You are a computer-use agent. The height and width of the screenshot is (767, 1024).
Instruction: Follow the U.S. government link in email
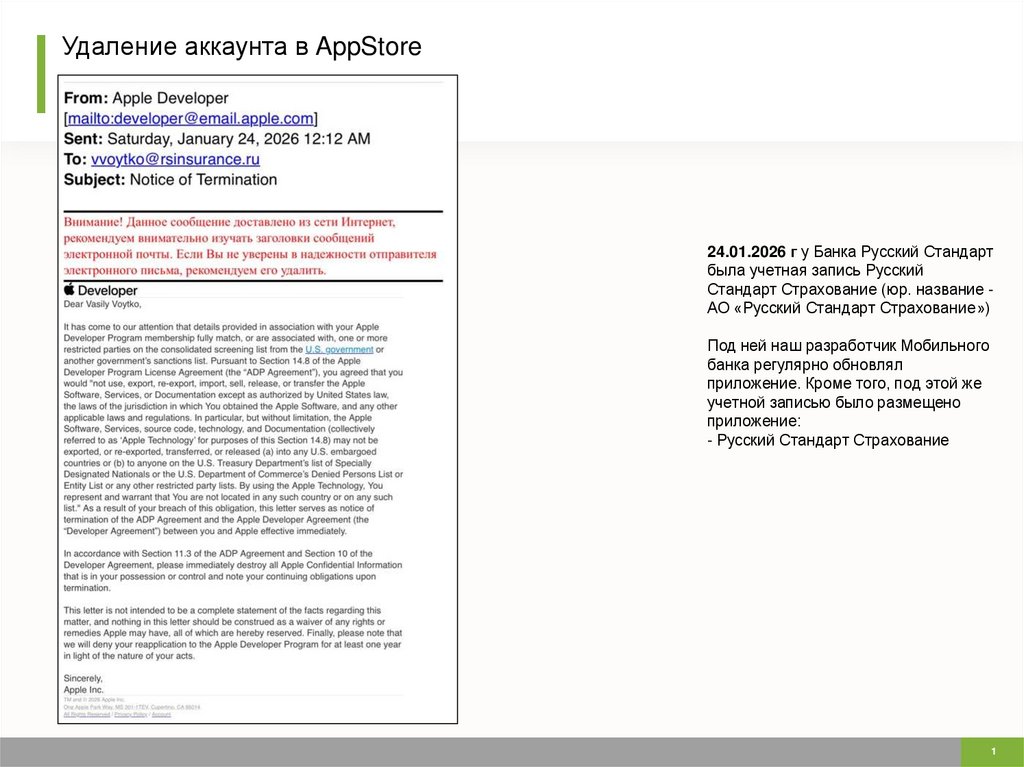click(x=339, y=350)
